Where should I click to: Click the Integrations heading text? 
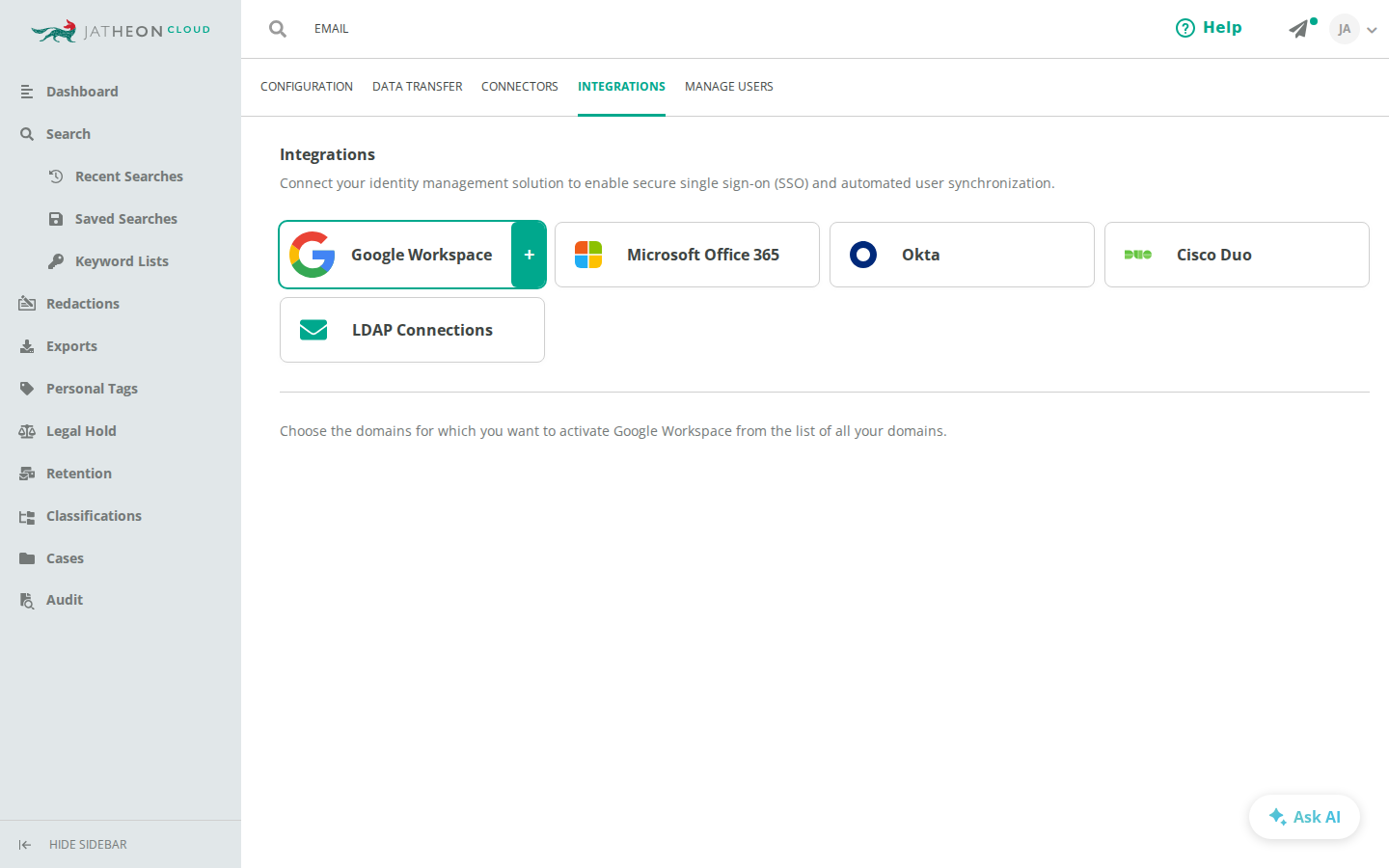pos(327,154)
